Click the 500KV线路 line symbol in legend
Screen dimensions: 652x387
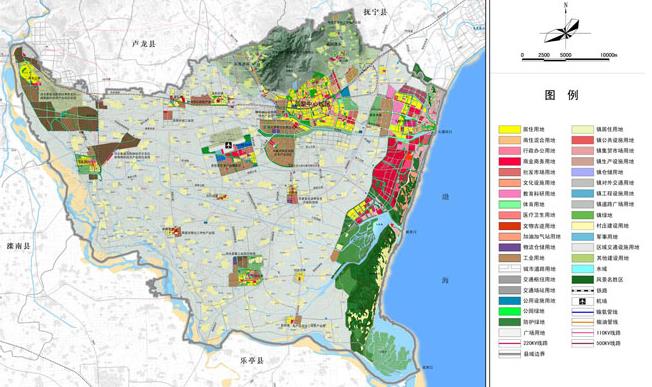click(x=582, y=344)
